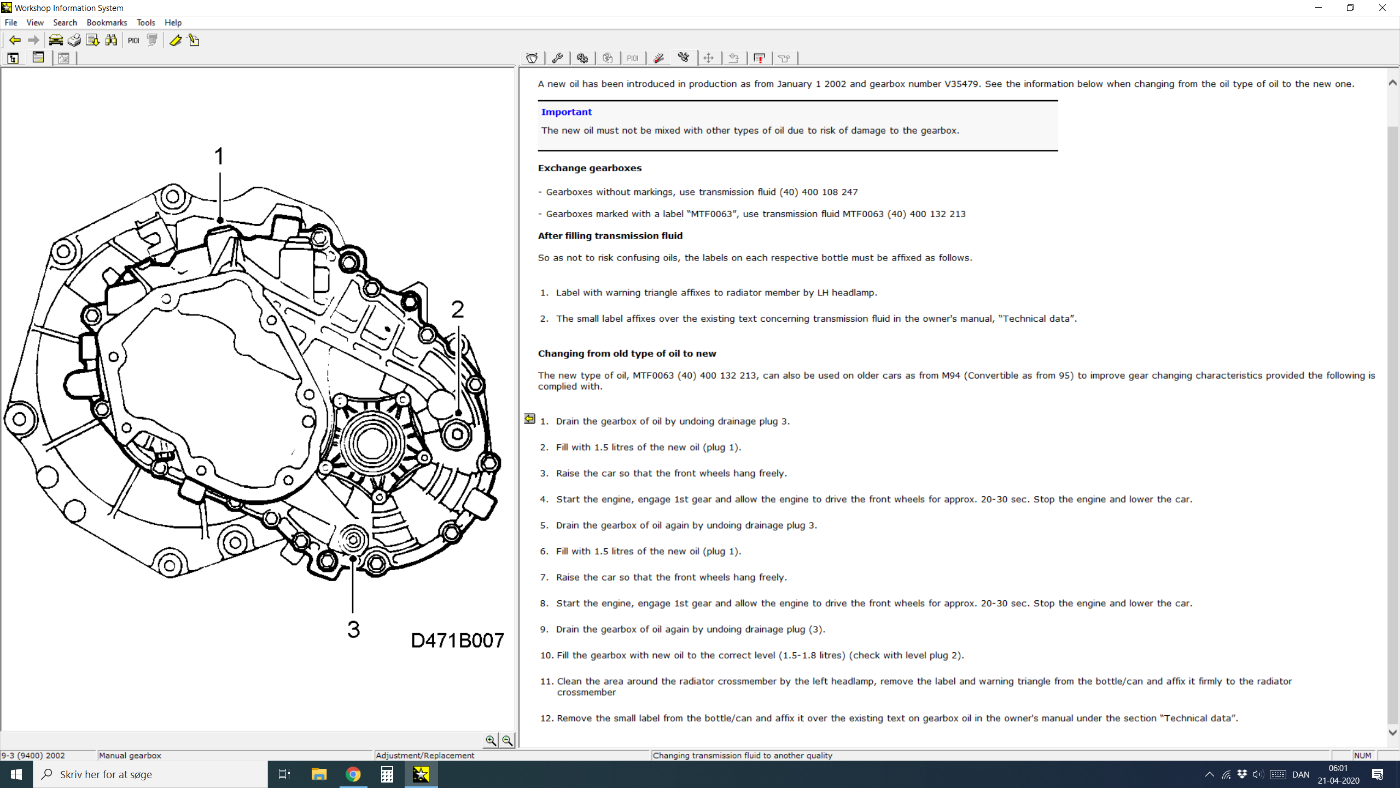Open the View menu
This screenshot has height=788, width=1400.
pyautogui.click(x=35, y=22)
